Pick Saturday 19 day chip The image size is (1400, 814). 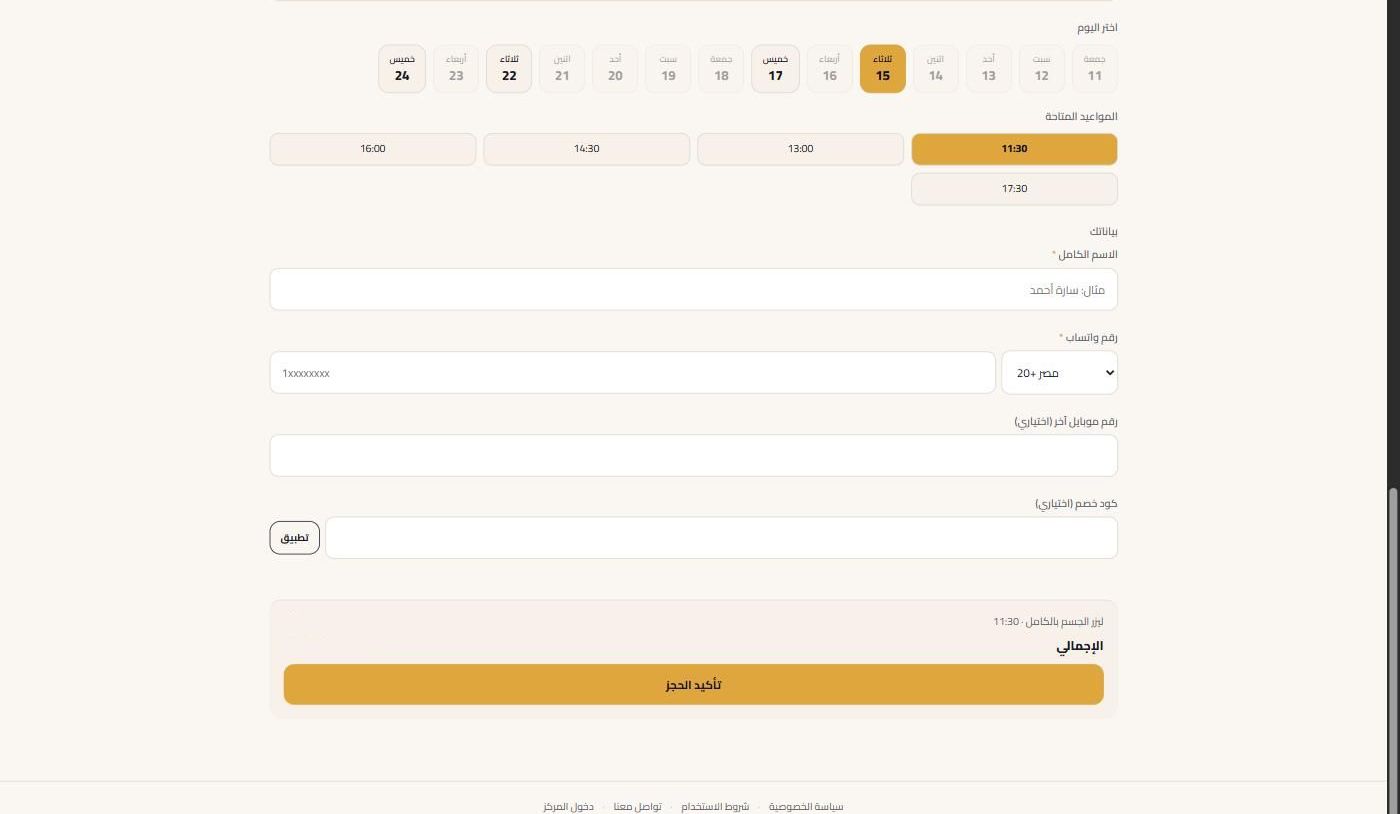[x=668, y=69]
